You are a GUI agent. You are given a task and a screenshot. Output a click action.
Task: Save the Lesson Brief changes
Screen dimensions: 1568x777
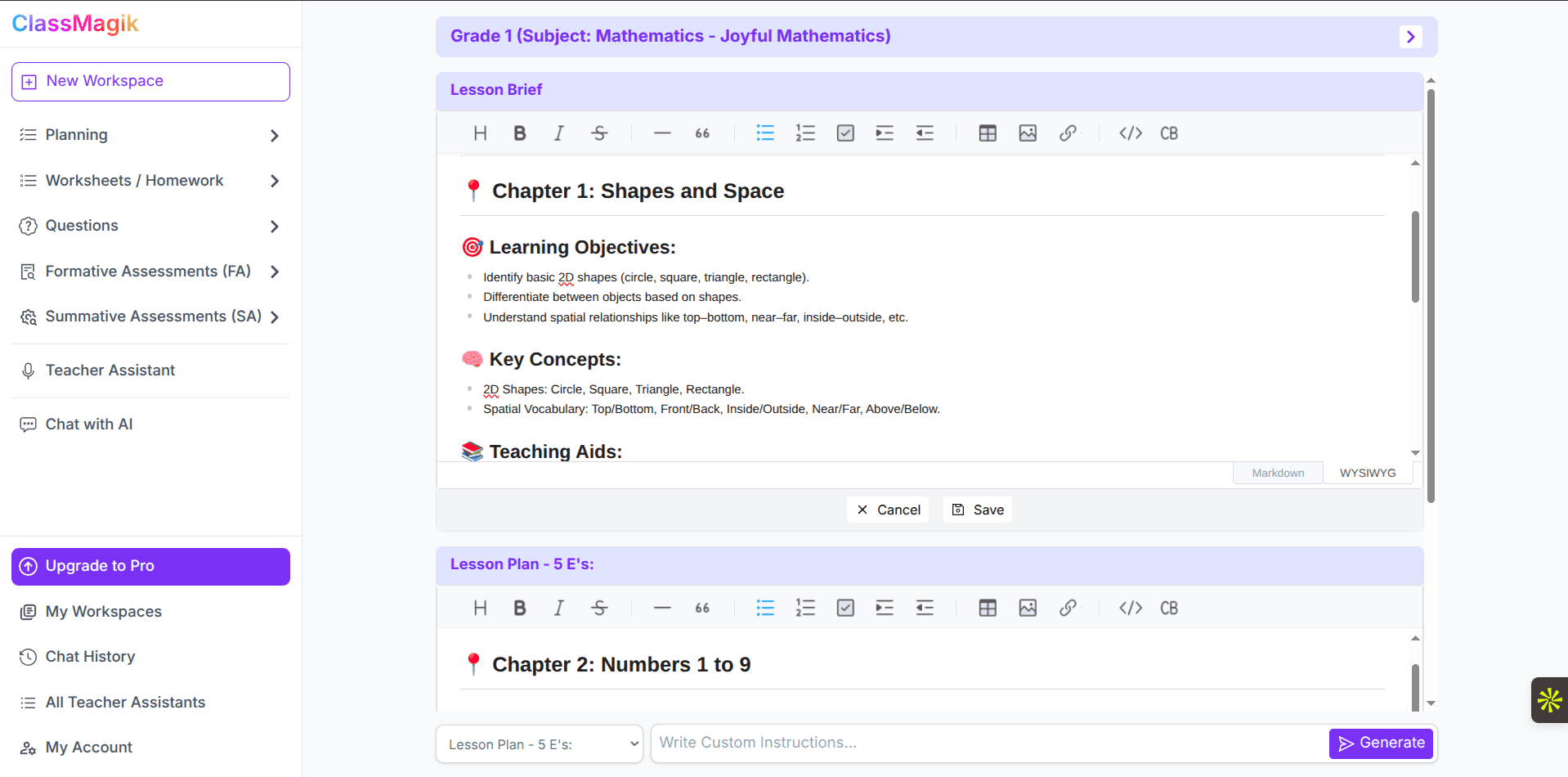pyautogui.click(x=977, y=509)
